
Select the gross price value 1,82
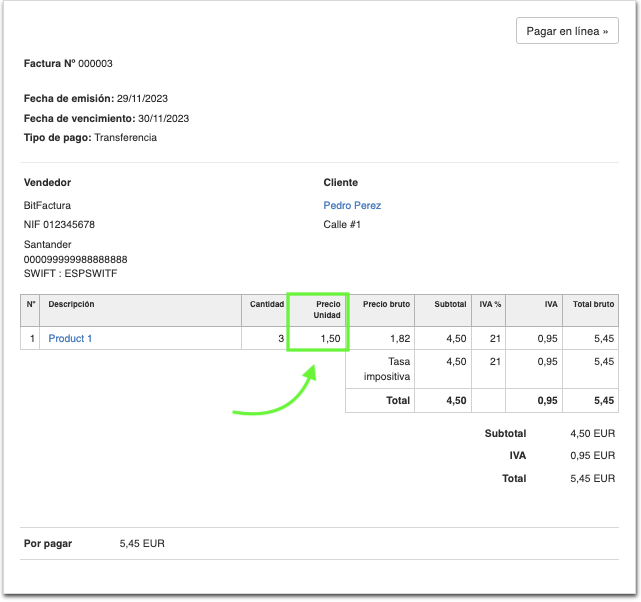pyautogui.click(x=399, y=339)
